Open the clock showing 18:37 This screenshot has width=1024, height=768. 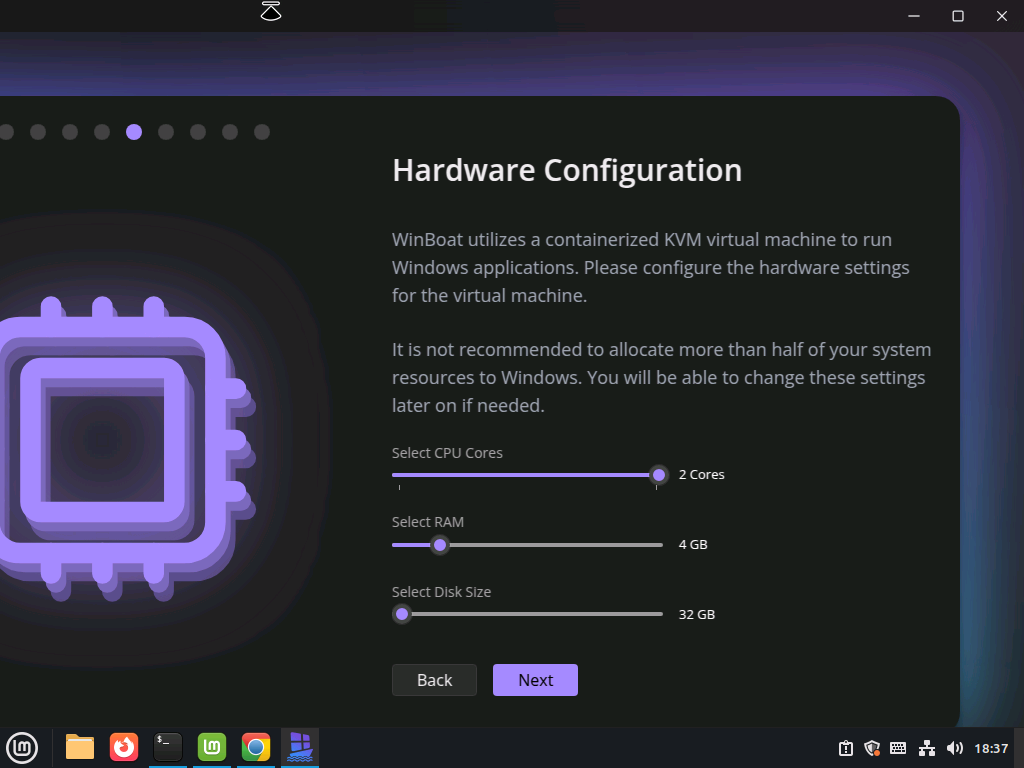991,748
